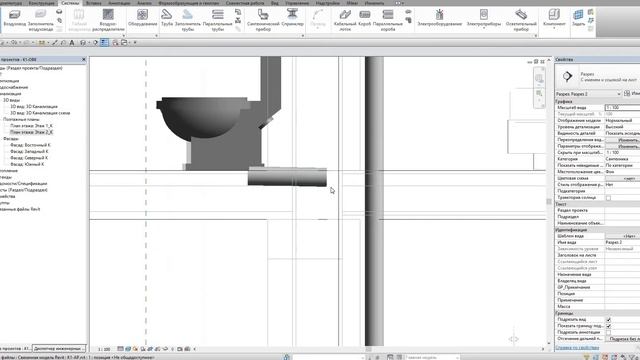Toggle the Траектория солнца checkbox
This screenshot has width=640, height=360.
[608, 198]
